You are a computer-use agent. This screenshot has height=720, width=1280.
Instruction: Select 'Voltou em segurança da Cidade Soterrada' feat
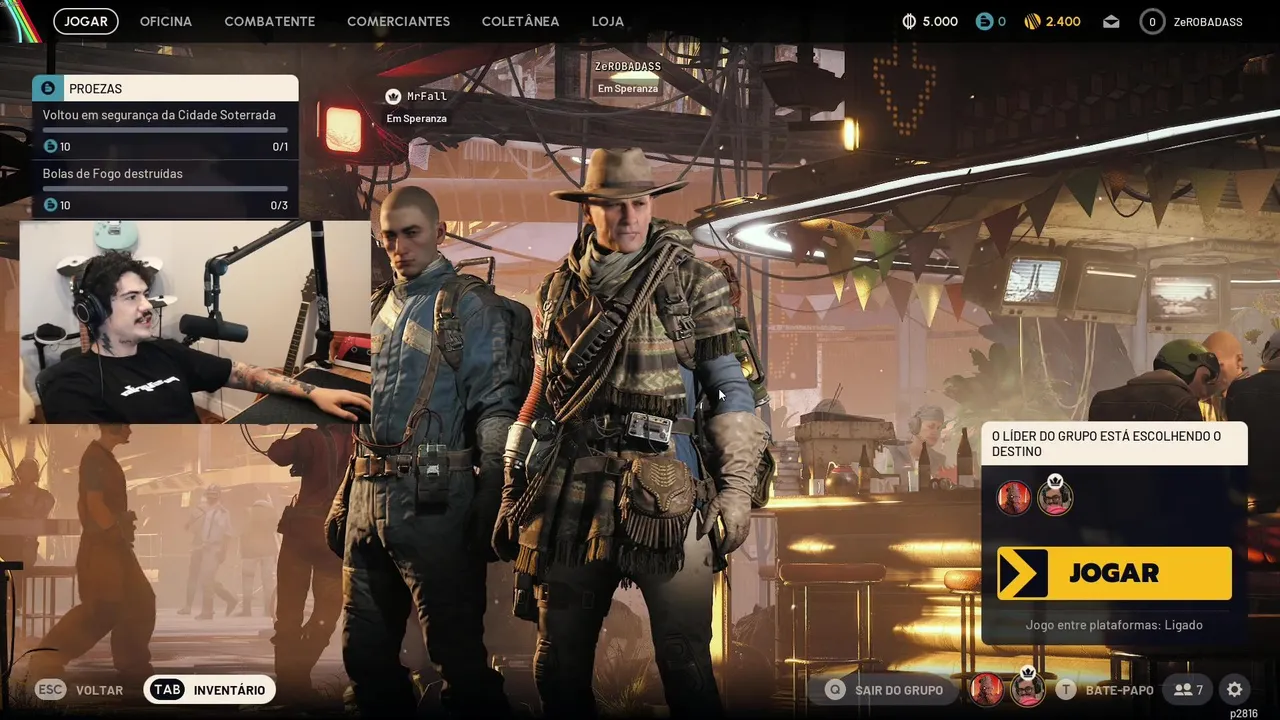(159, 115)
